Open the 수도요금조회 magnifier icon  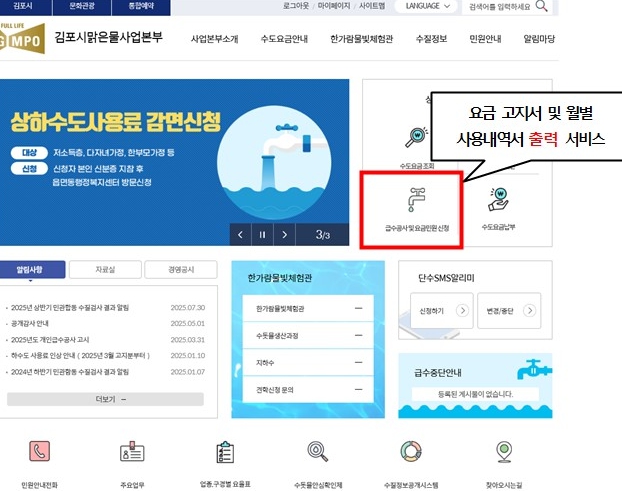click(x=417, y=136)
